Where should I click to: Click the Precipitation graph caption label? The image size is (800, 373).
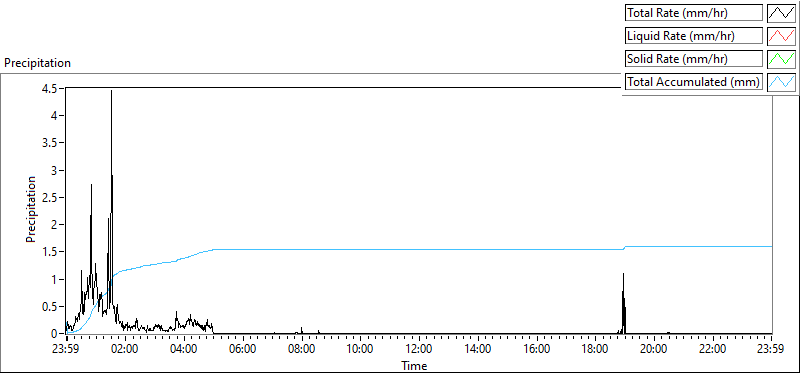pyautogui.click(x=37, y=63)
